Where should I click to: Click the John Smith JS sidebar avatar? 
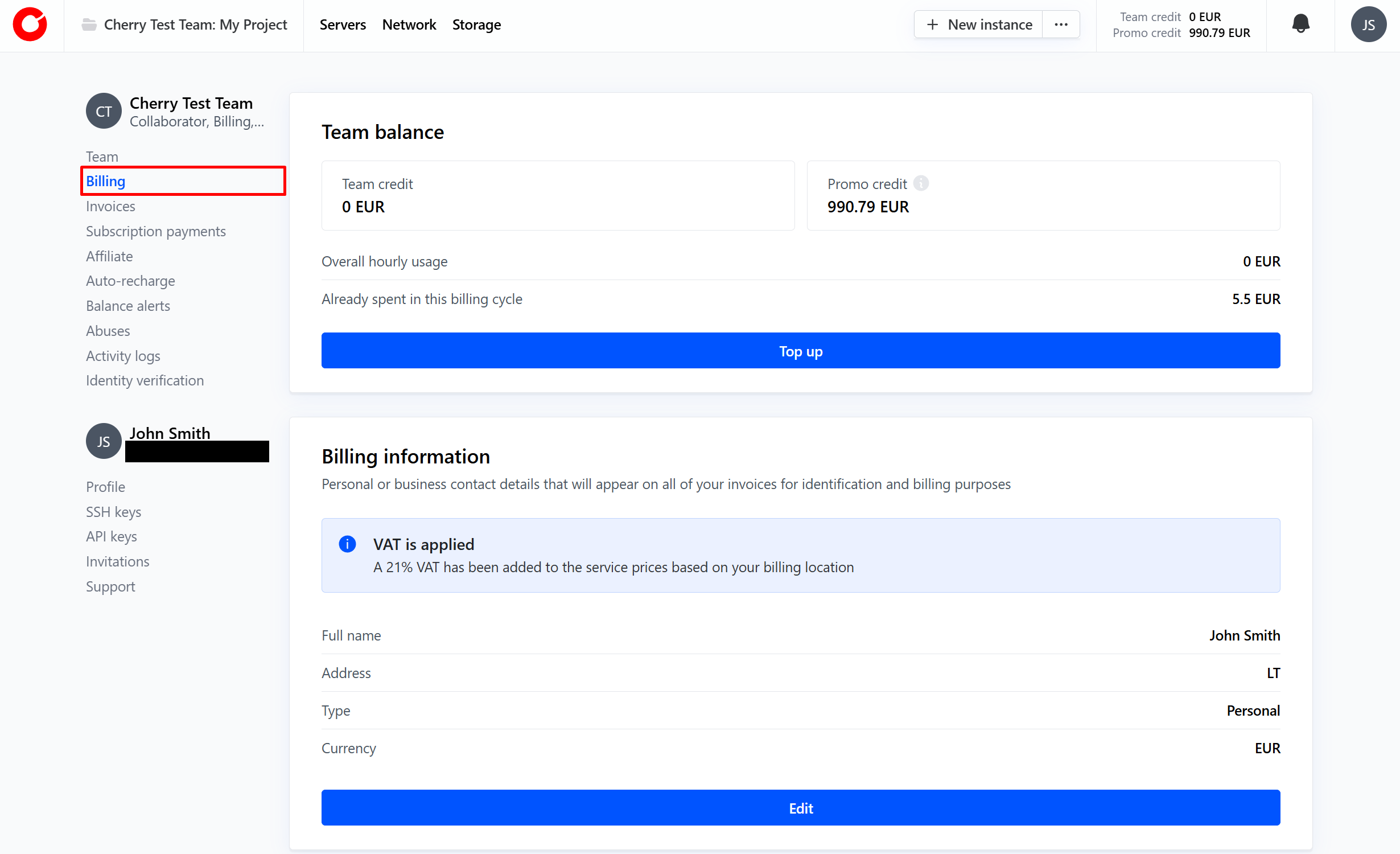[104, 441]
